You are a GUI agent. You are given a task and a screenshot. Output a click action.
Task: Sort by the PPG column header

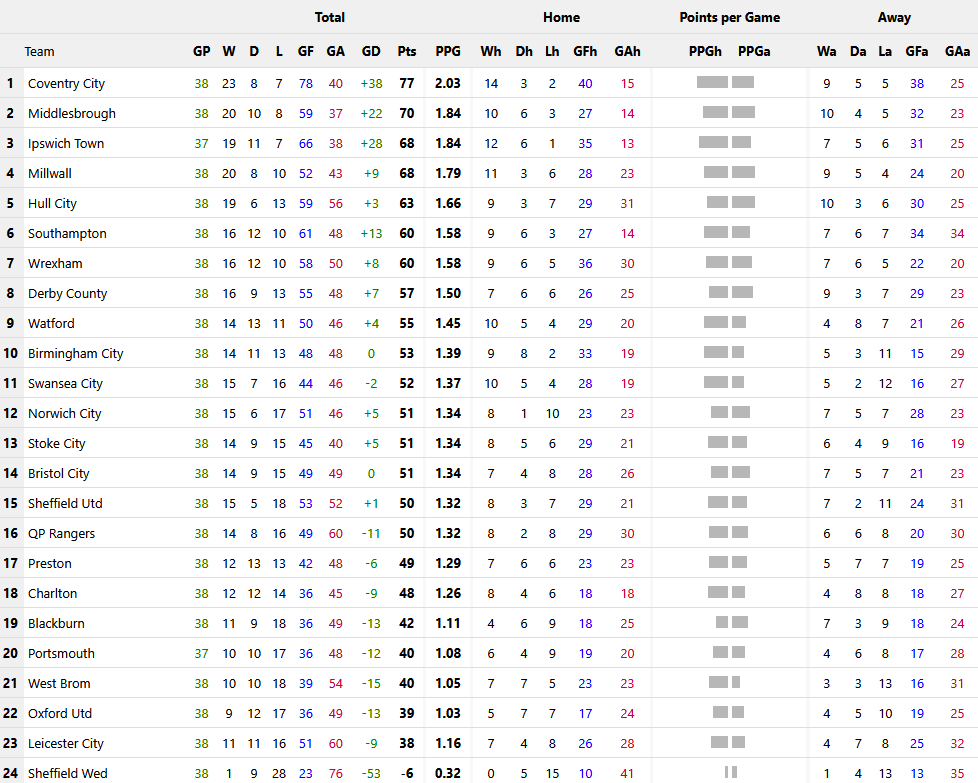click(448, 52)
